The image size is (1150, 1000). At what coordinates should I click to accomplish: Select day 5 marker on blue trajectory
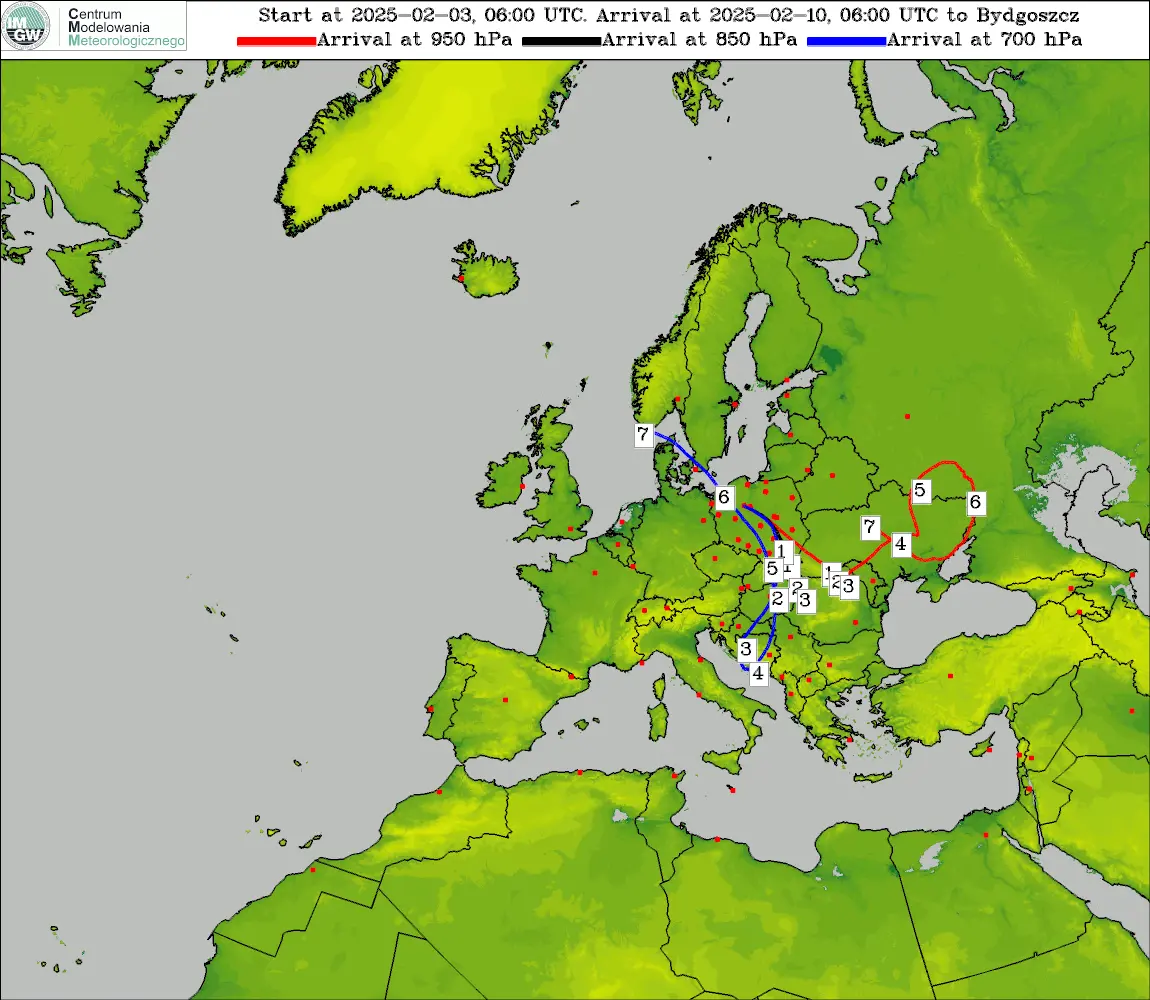click(x=772, y=569)
